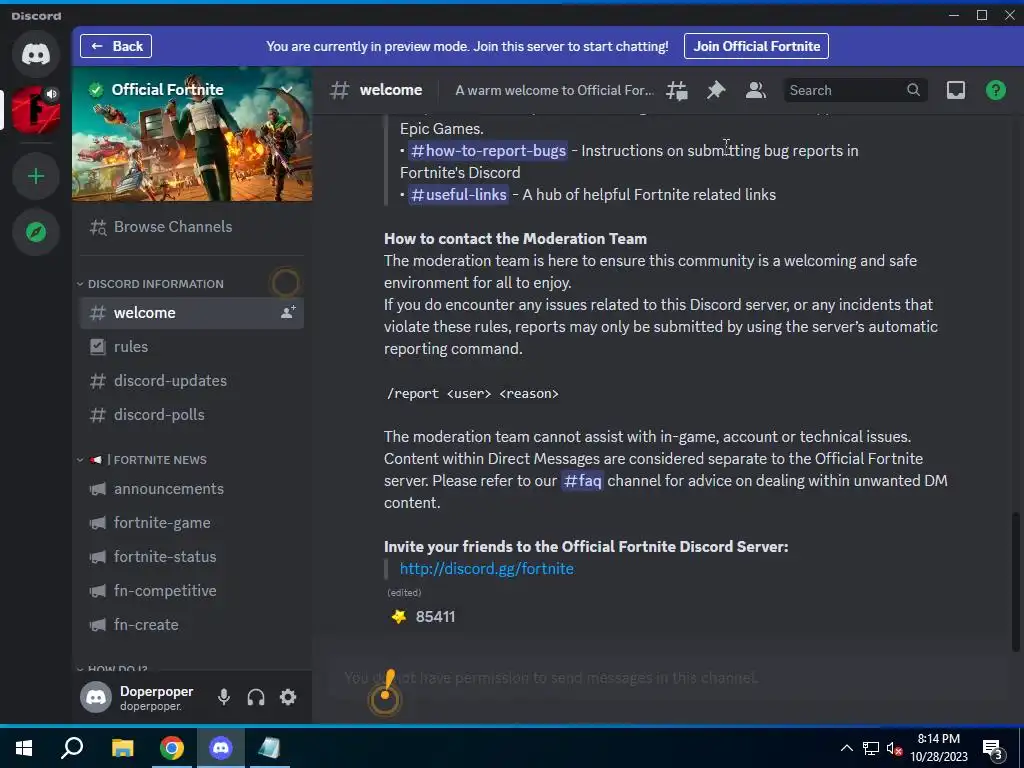Open Windows taskbar search
The image size is (1024, 768).
point(72,748)
